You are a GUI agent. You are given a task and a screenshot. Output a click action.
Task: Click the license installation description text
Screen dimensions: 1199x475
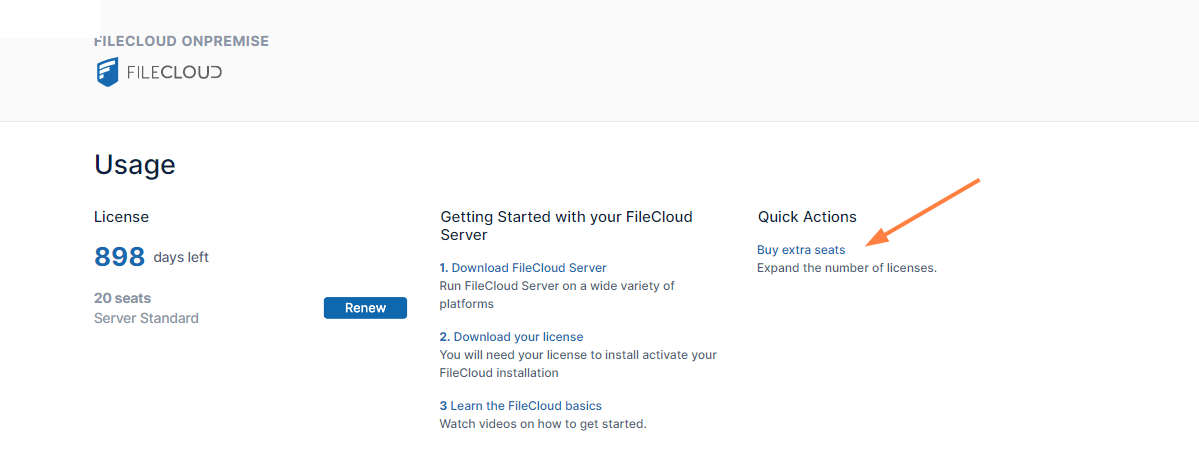578,363
